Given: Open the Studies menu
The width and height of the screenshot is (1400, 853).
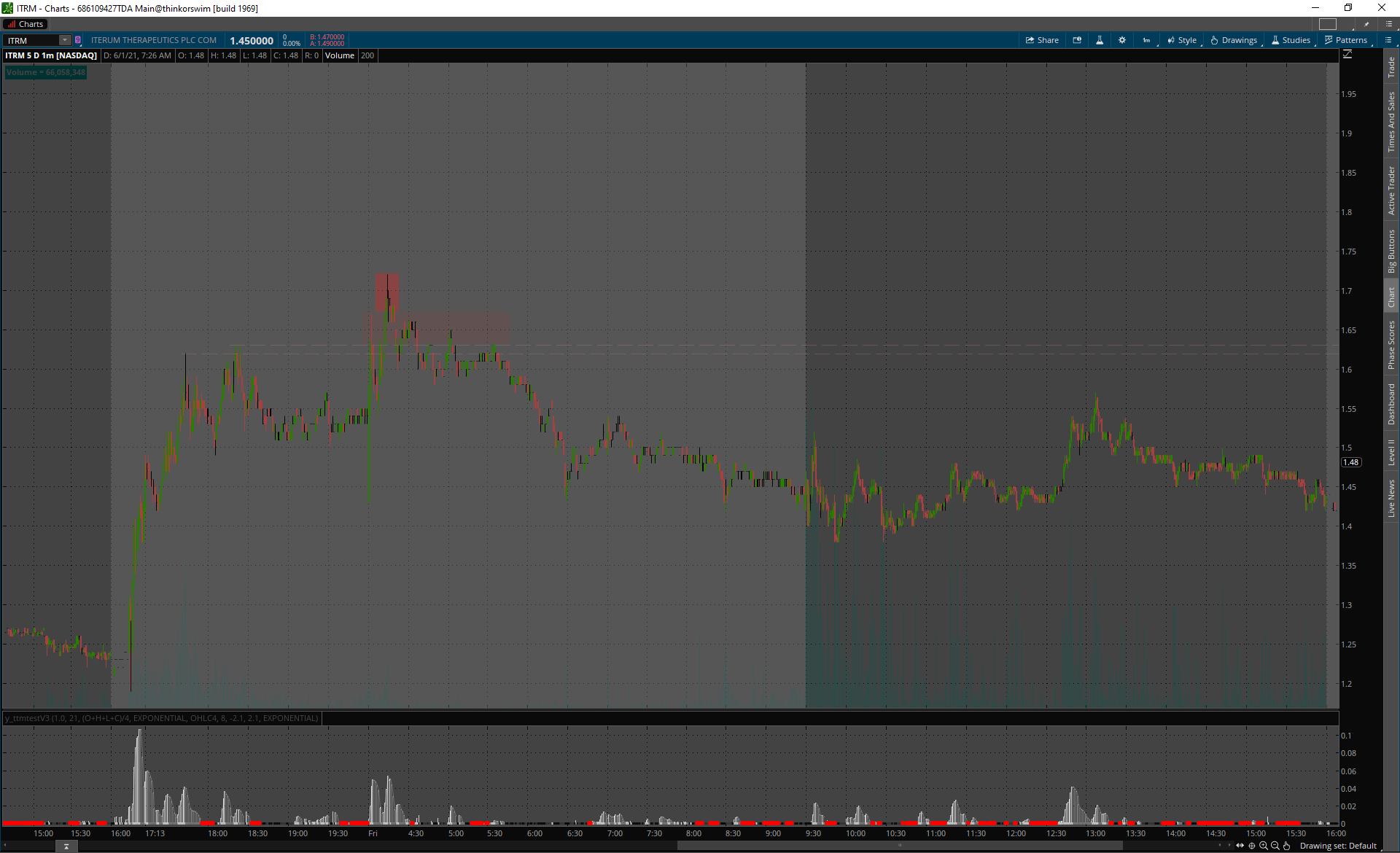Looking at the screenshot, I should point(1291,40).
